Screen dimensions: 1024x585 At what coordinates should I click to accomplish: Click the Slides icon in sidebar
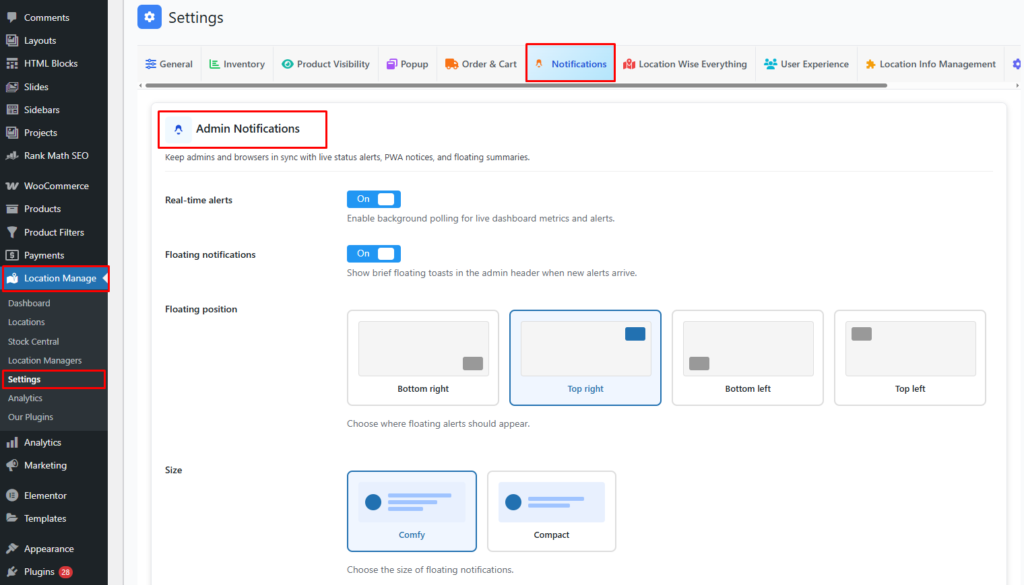[x=12, y=87]
